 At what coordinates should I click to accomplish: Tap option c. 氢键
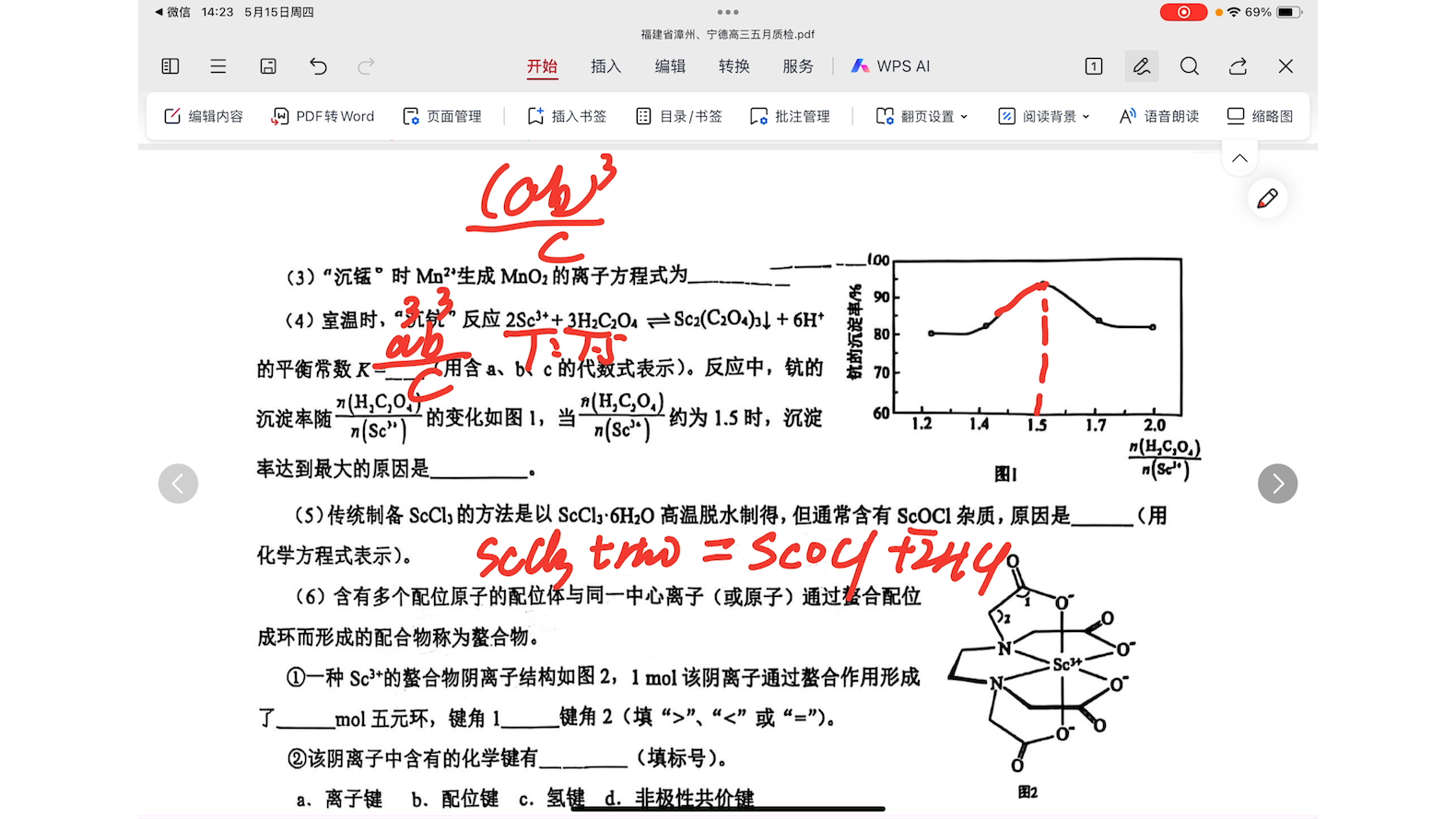[x=552, y=799]
